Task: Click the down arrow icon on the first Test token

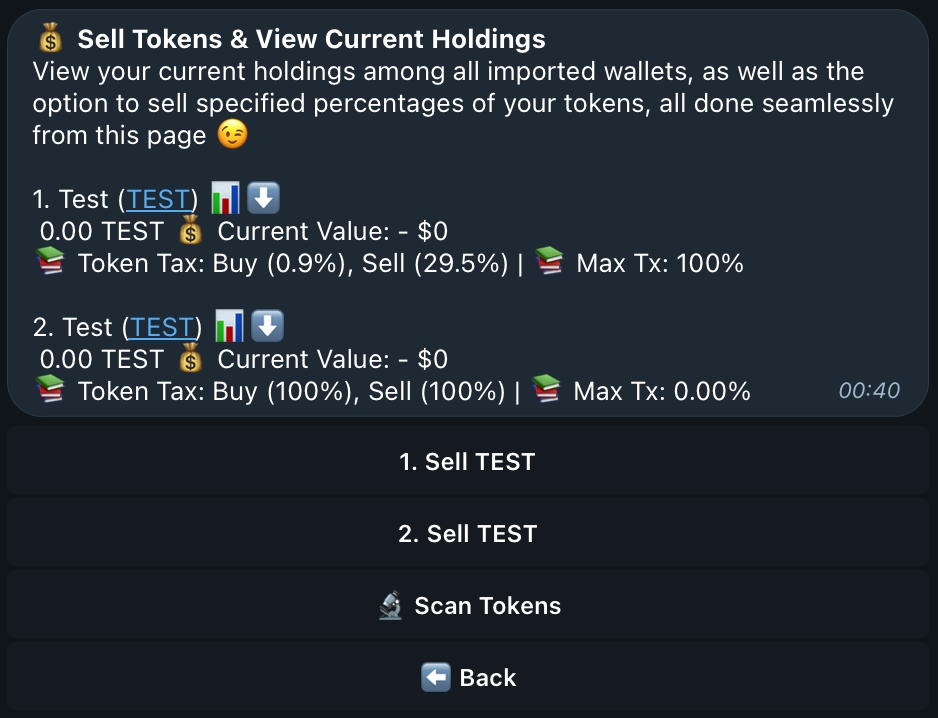Action: pos(262,198)
